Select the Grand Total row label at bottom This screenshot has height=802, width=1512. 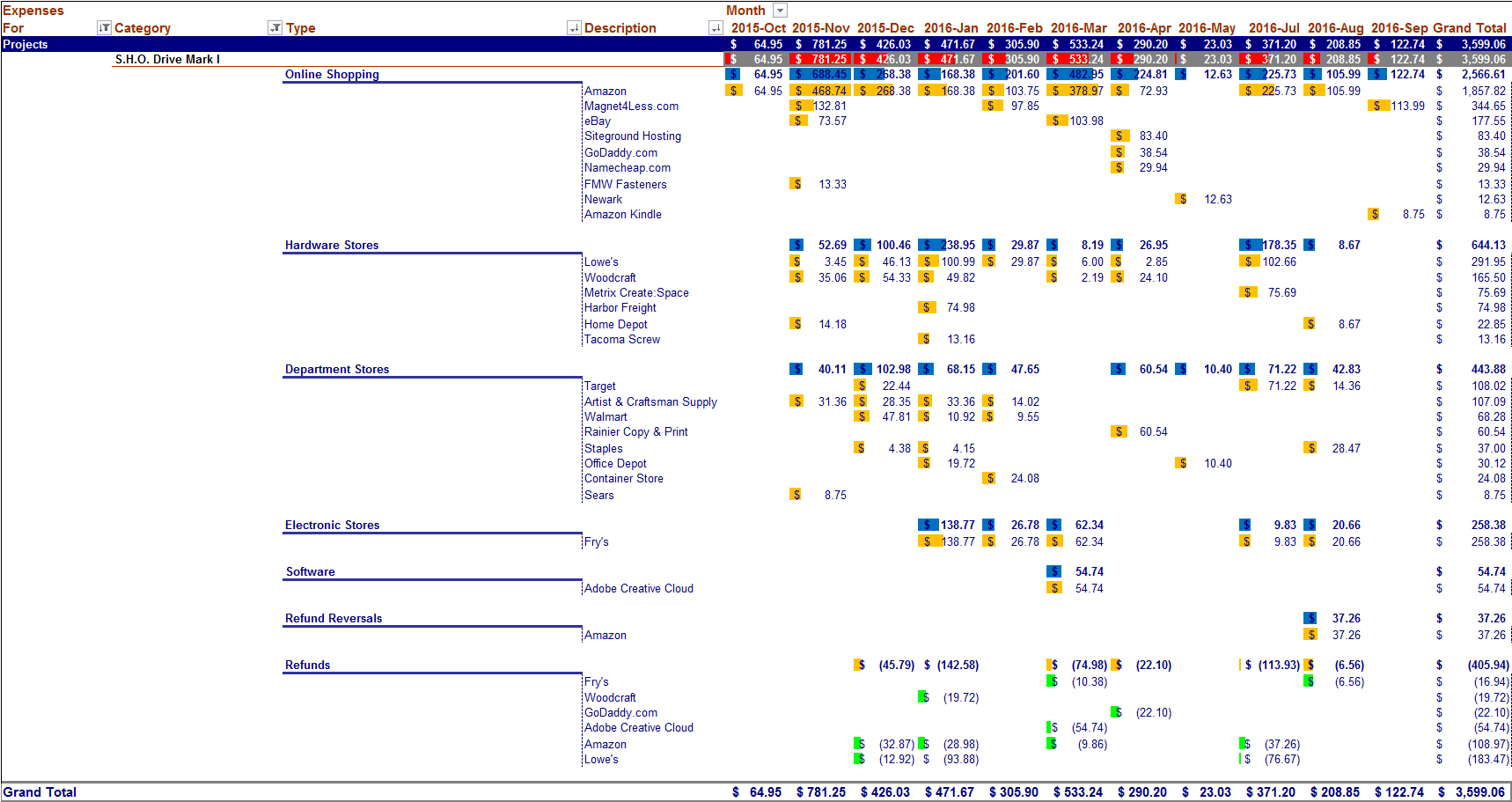[x=40, y=792]
